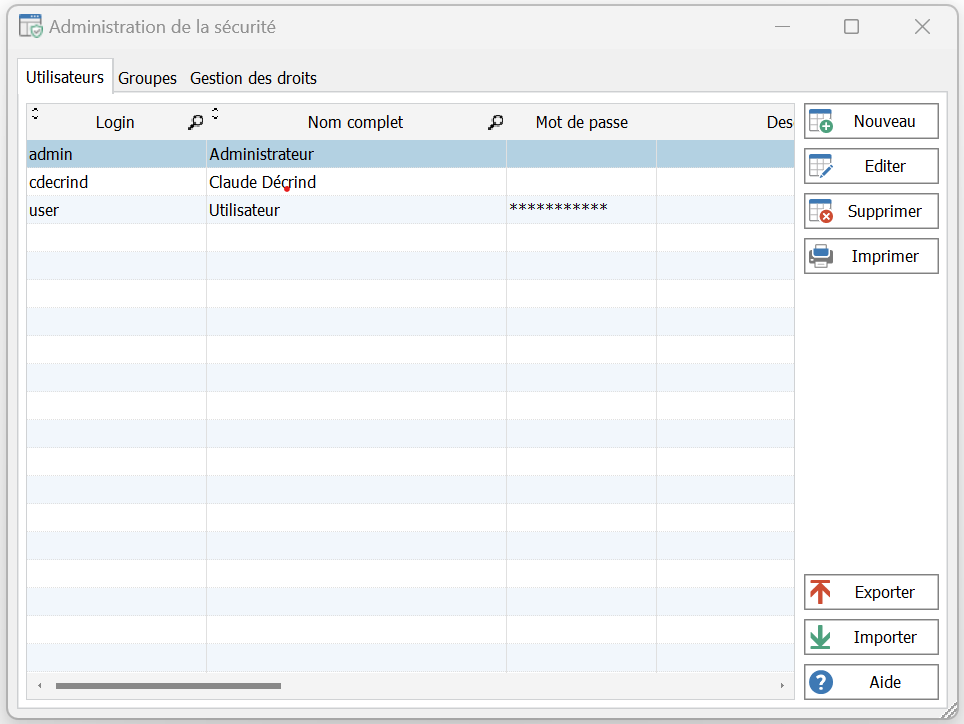Viewport: 964px width, 724px height.
Task: Switch to the Groupes tab
Action: (x=147, y=78)
